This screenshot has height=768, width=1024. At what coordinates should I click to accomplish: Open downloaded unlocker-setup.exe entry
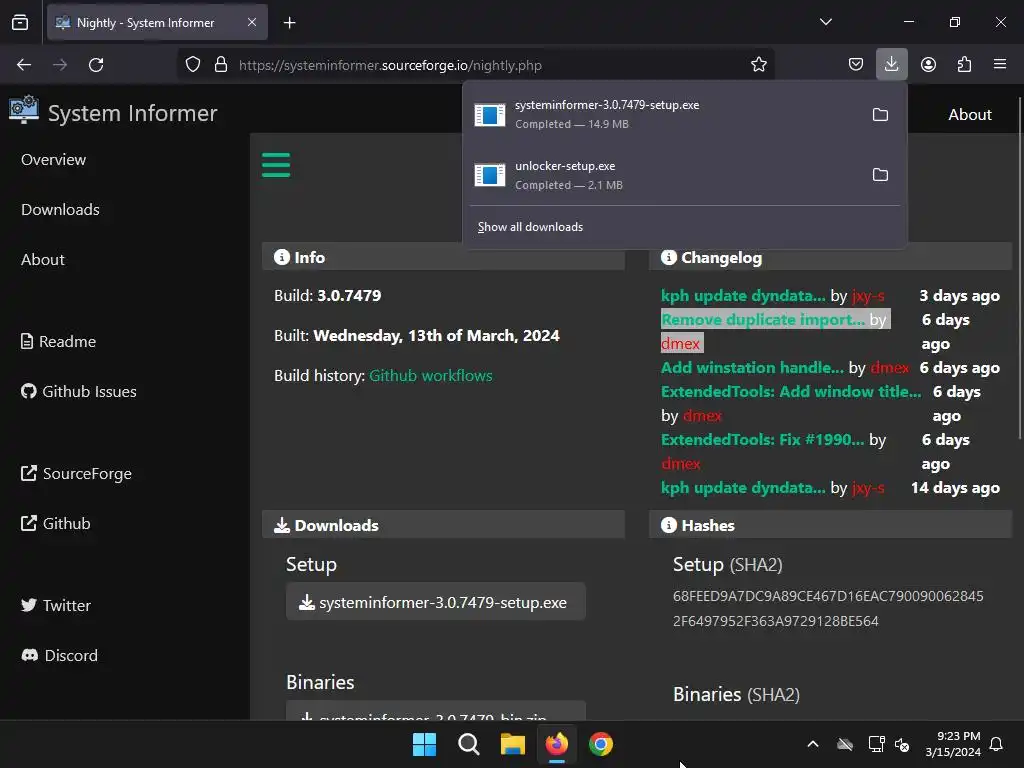tap(663, 175)
